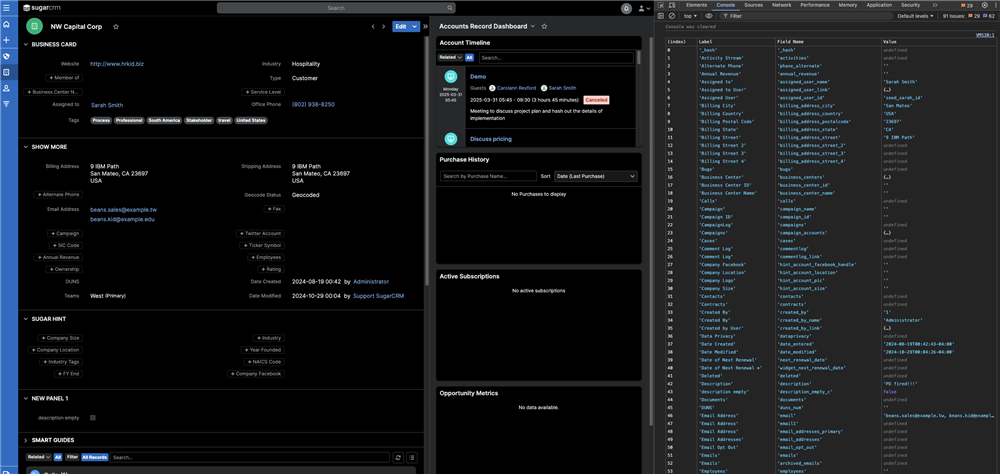Toggle the All button in Account Timeline
This screenshot has height=474, width=1000.
(469, 58)
